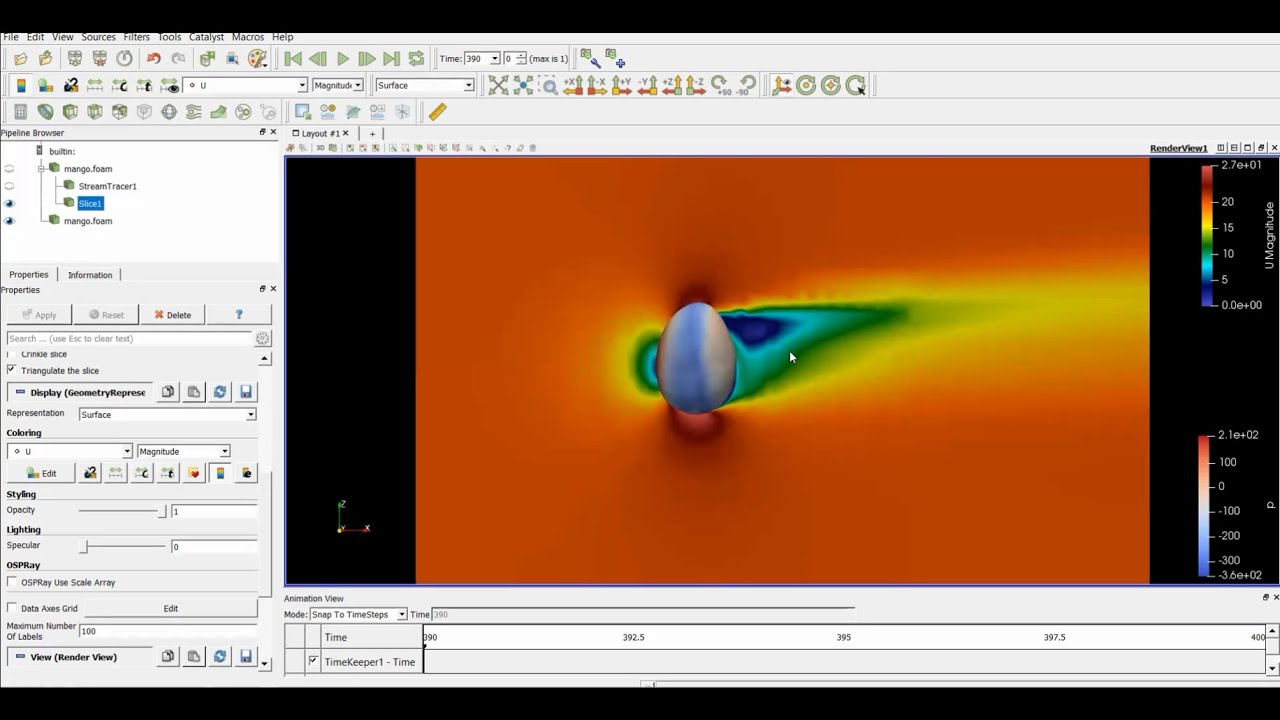The height and width of the screenshot is (720, 1280).
Task: Copy Display properties icon
Action: point(168,392)
